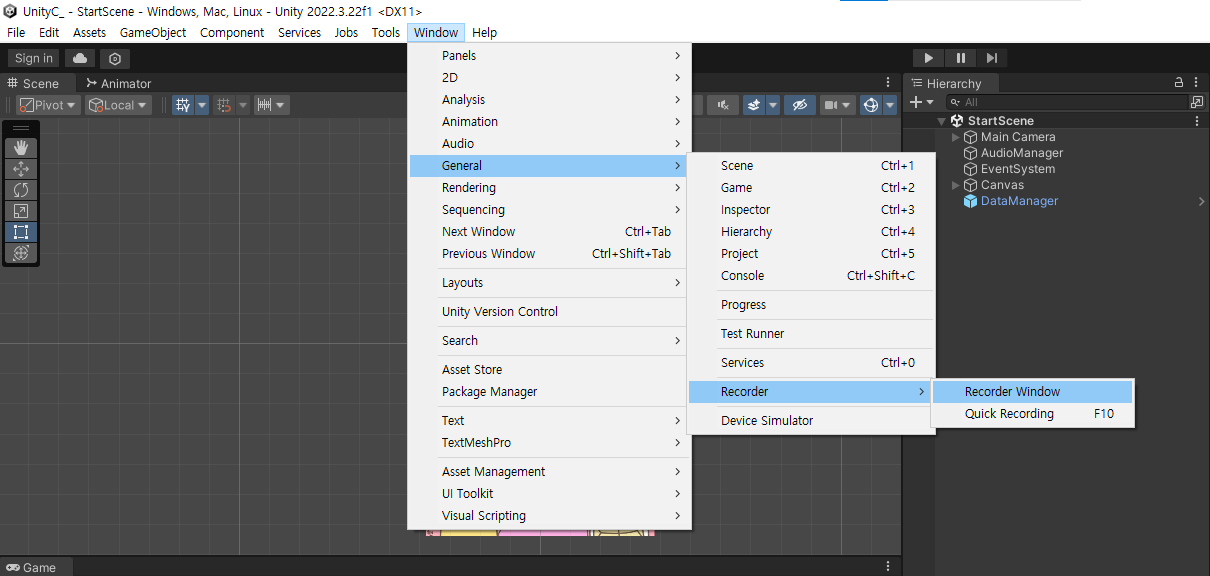The image size is (1210, 576).
Task: Open the StartScene row options menu
Action: 1198,121
